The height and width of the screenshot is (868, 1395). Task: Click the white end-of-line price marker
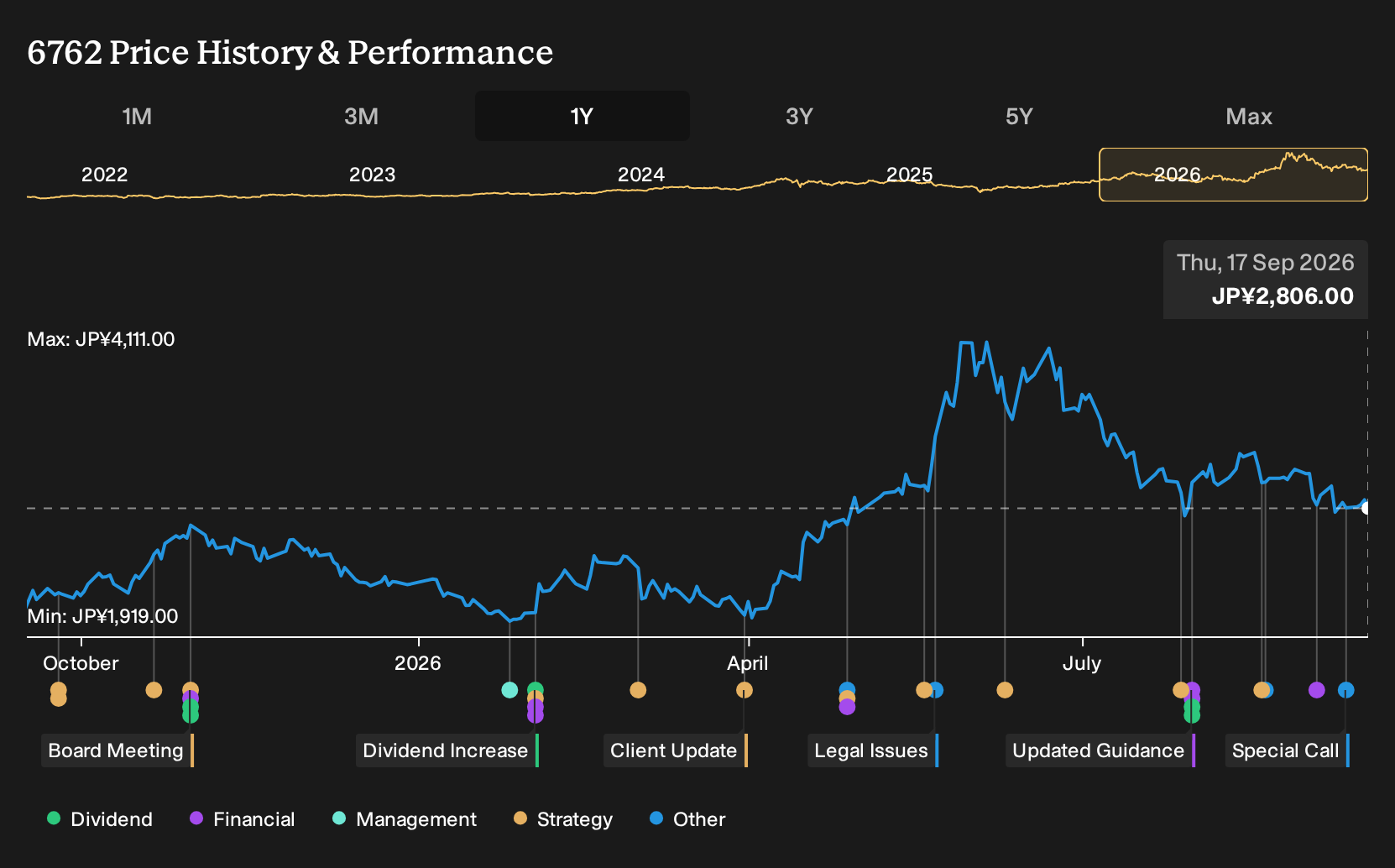(1366, 508)
